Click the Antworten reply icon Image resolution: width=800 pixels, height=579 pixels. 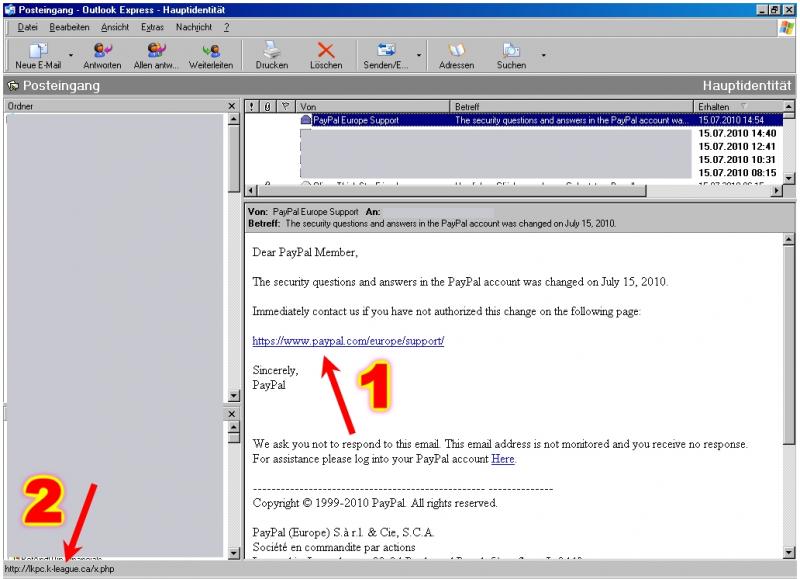[x=102, y=51]
